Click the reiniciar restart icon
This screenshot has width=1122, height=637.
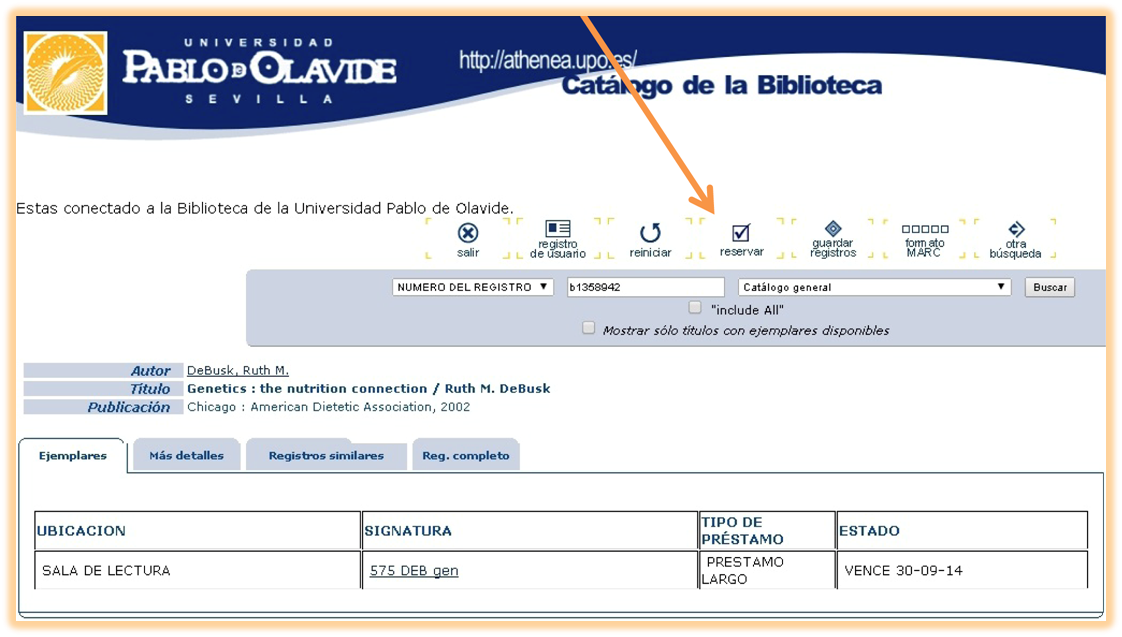[x=650, y=233]
